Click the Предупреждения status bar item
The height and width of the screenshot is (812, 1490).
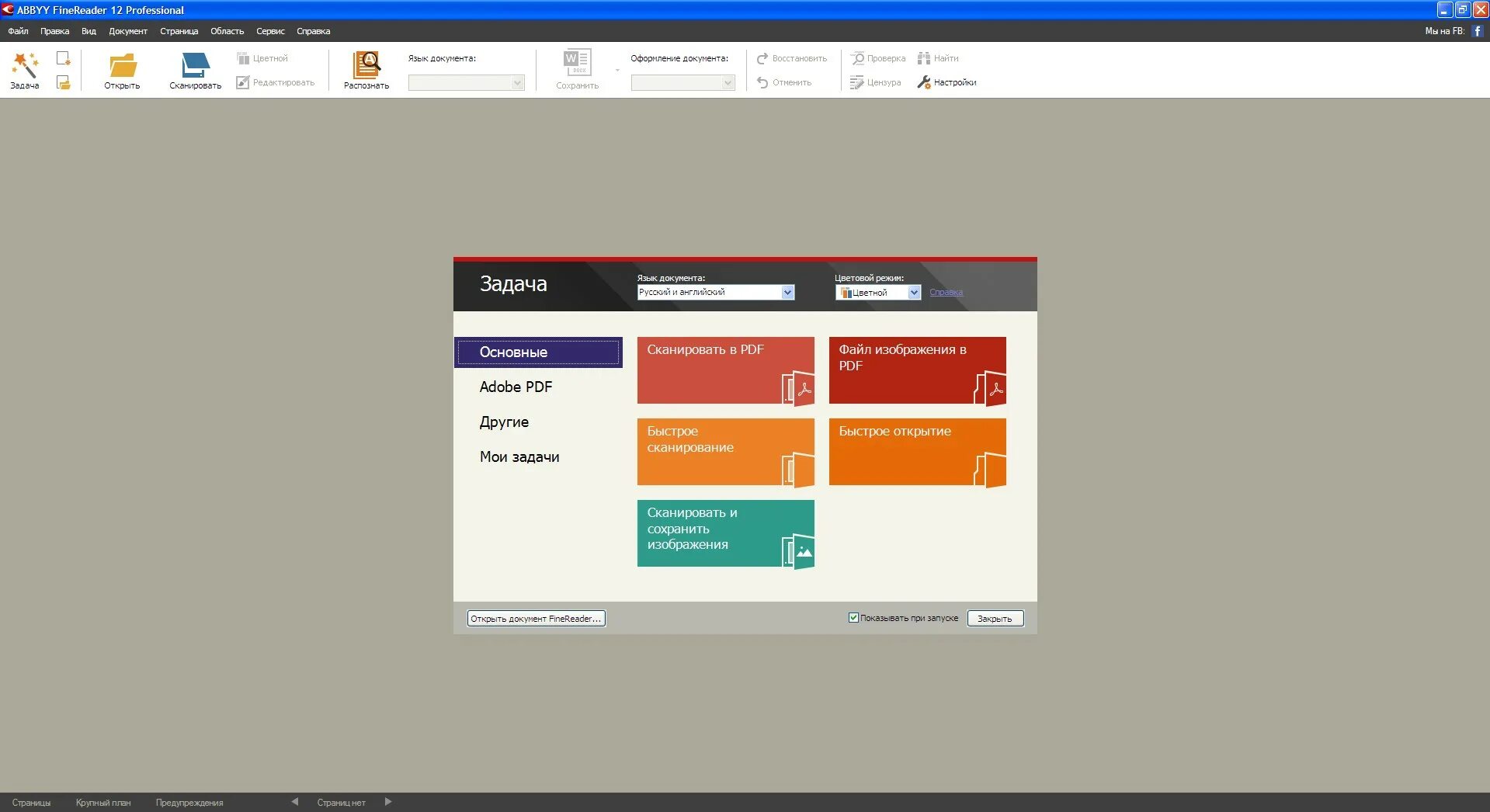189,803
